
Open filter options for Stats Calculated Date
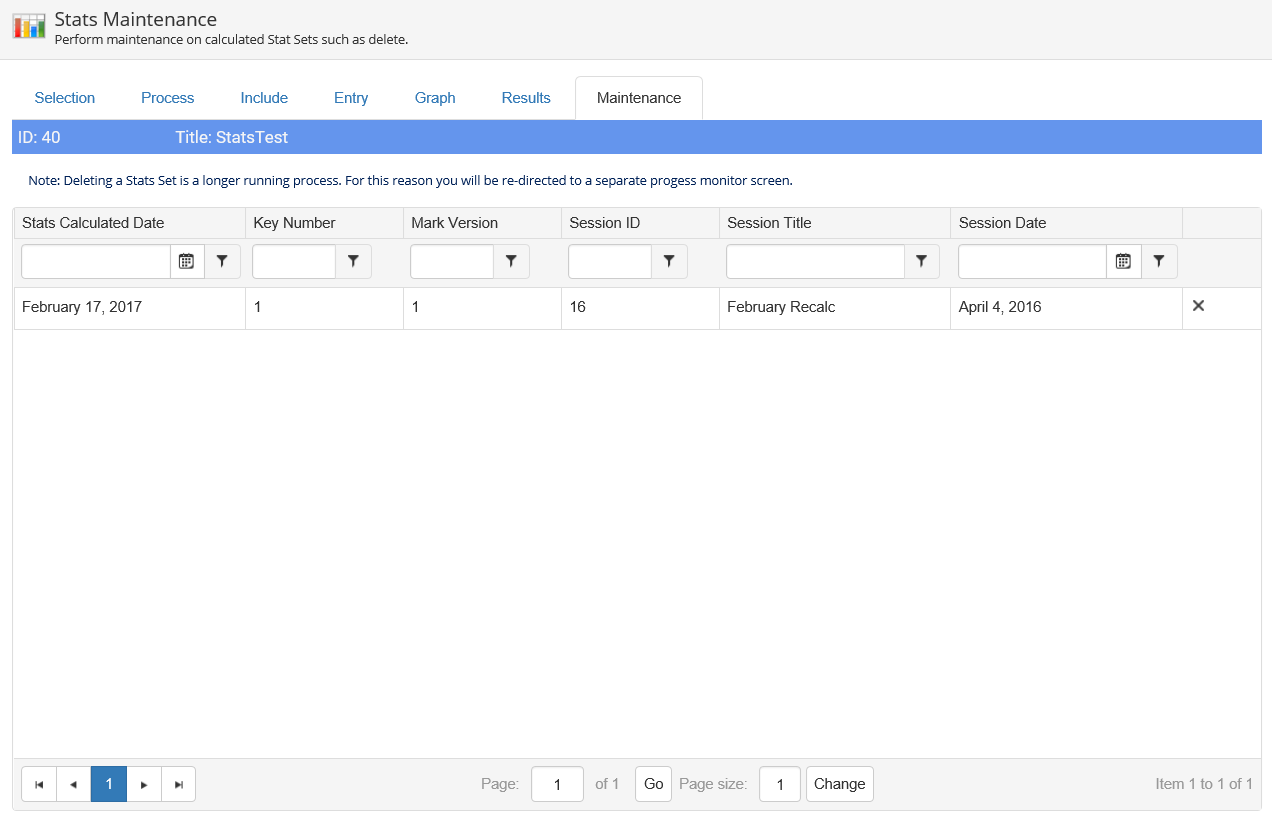pyautogui.click(x=222, y=261)
